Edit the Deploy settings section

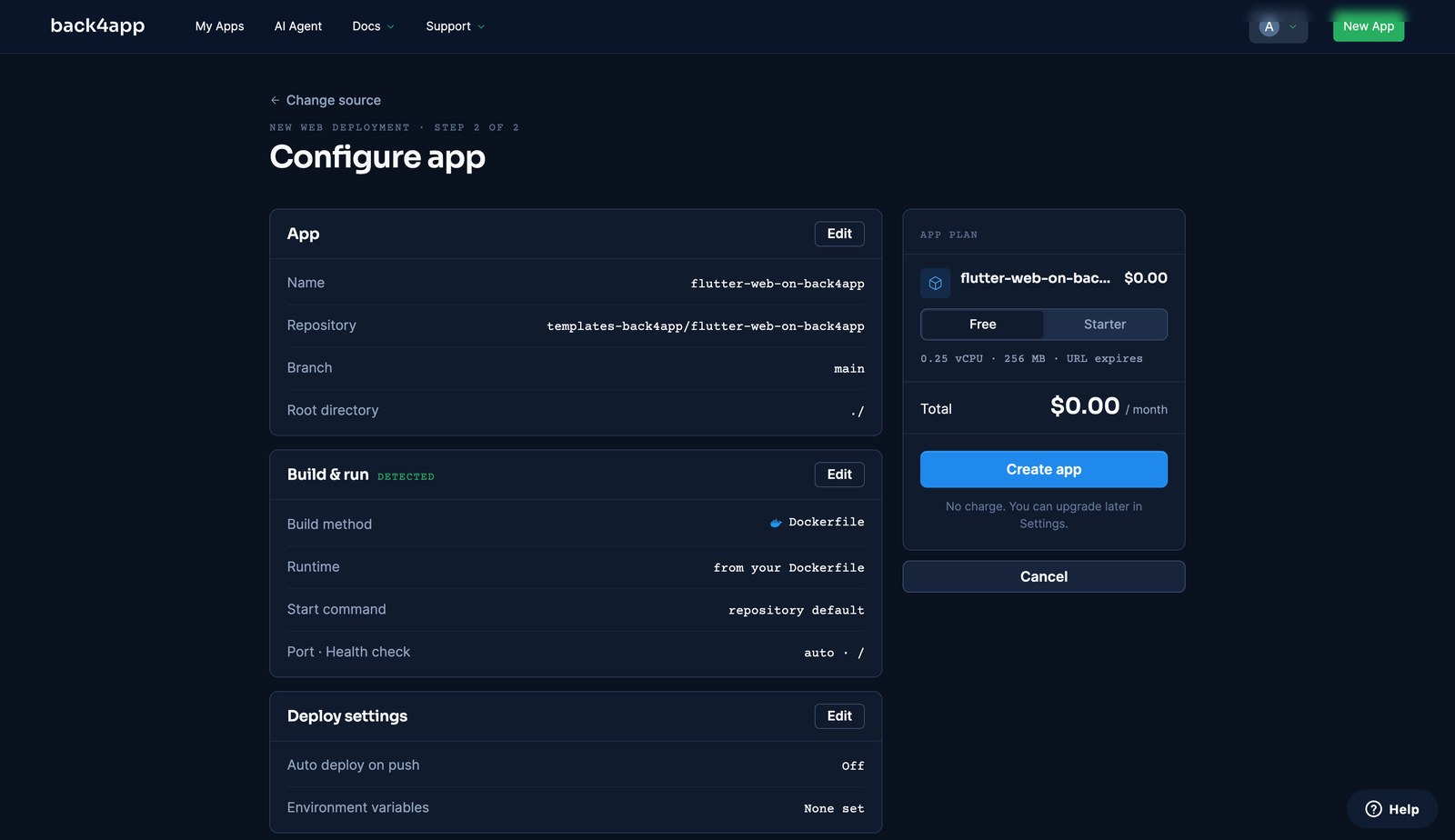click(839, 716)
